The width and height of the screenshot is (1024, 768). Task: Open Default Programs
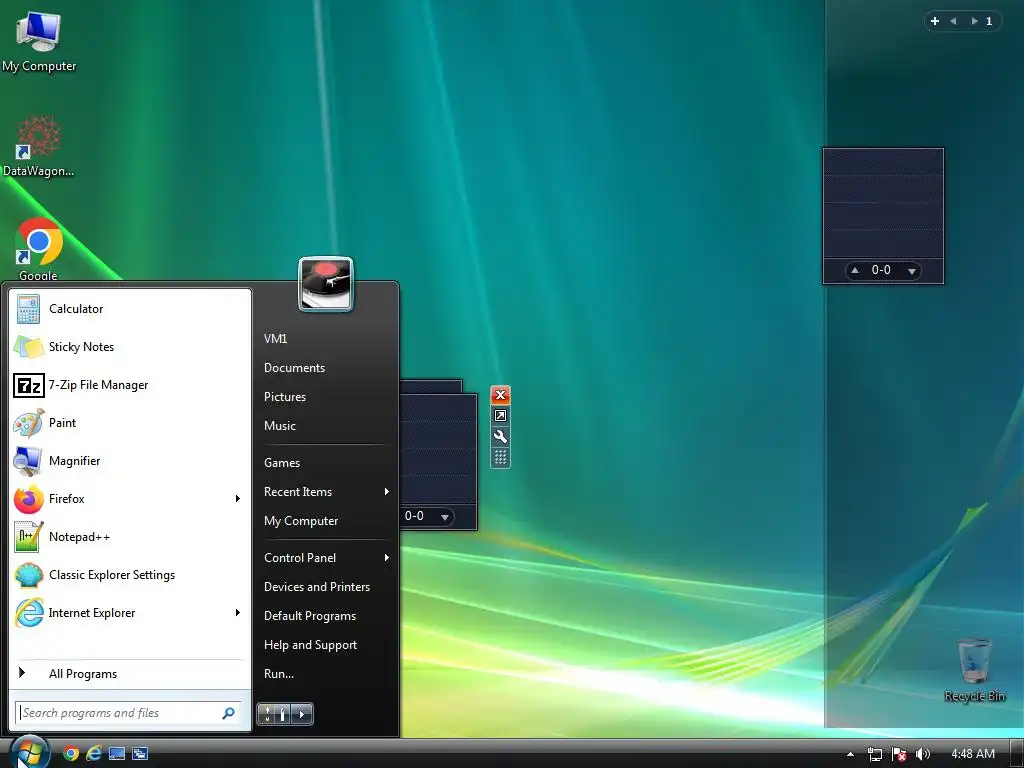tap(326, 616)
